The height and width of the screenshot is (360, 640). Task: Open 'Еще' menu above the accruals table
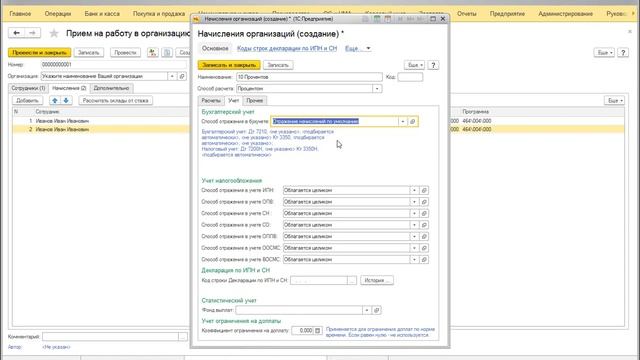tap(614, 100)
